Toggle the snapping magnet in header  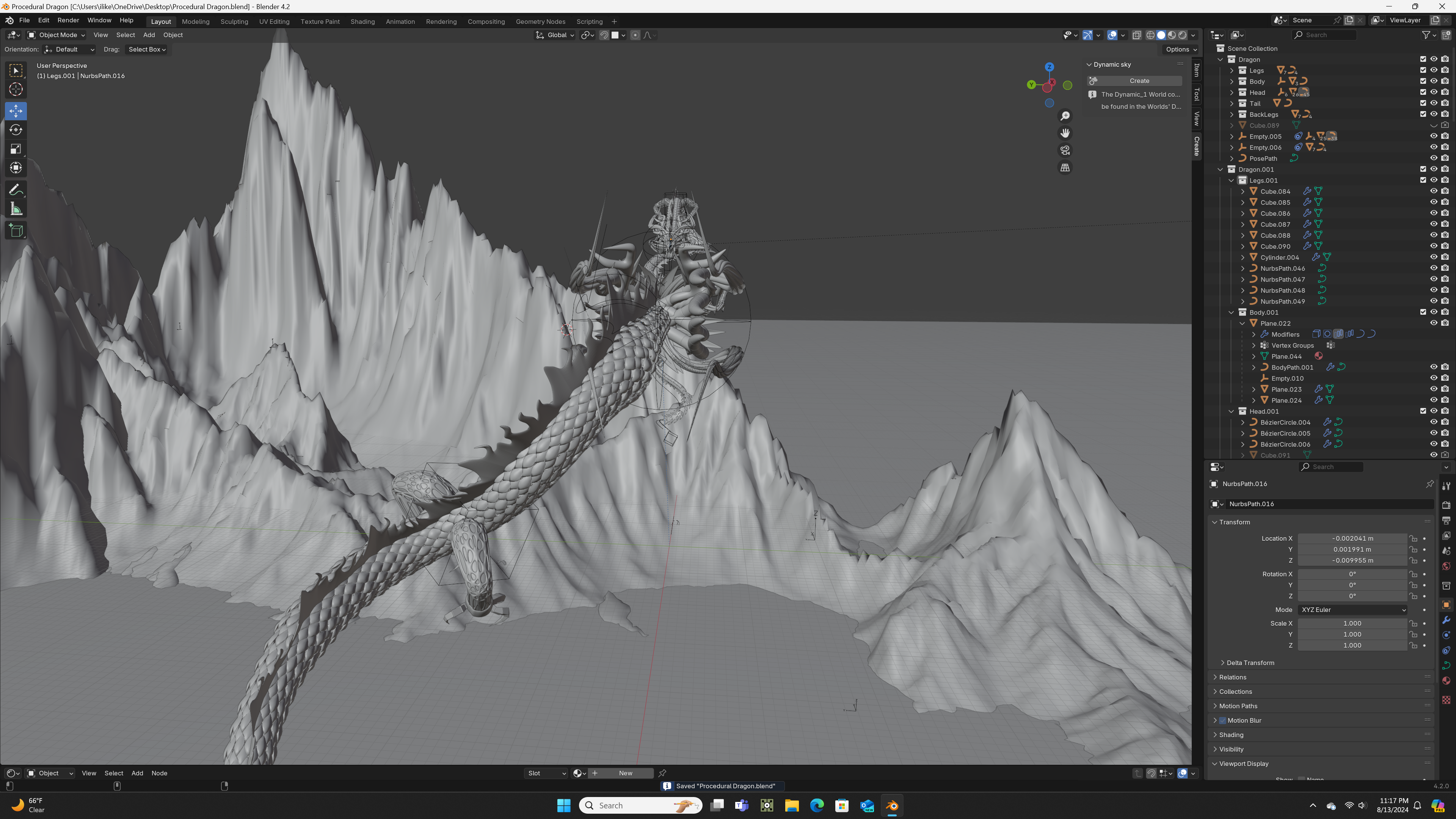click(x=604, y=35)
